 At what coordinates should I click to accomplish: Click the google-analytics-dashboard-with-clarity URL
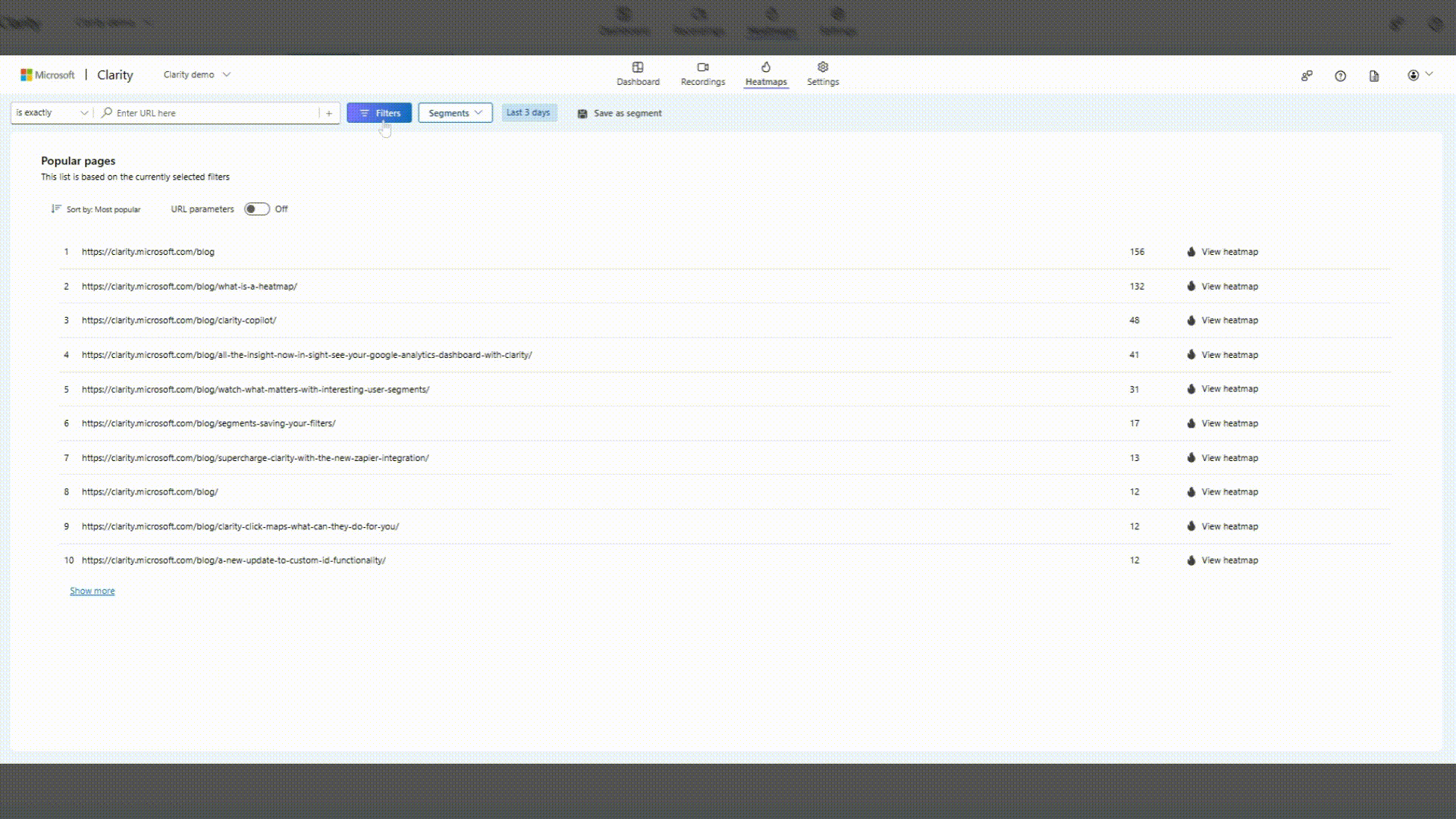[x=307, y=355]
